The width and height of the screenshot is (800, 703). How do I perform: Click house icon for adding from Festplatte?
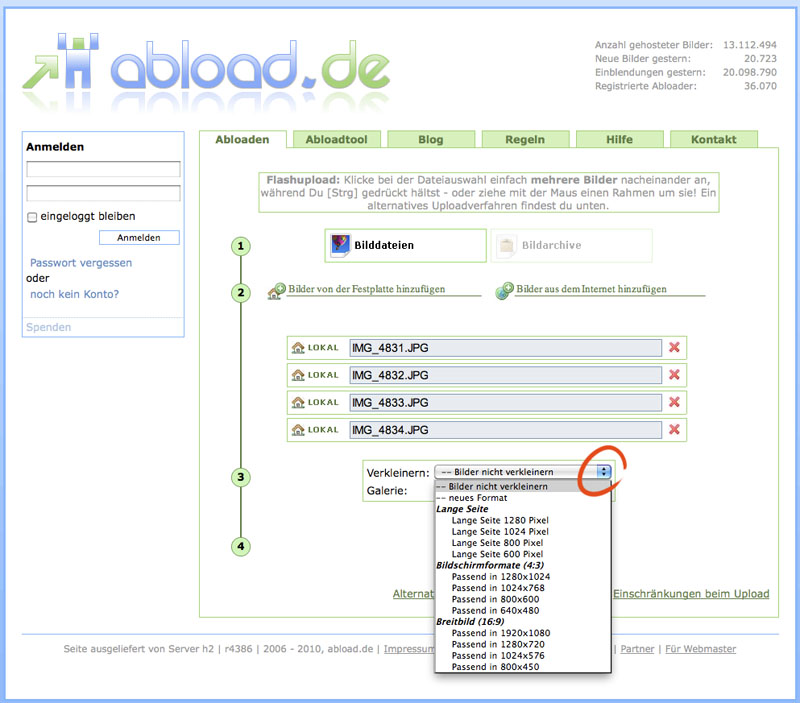pos(277,291)
